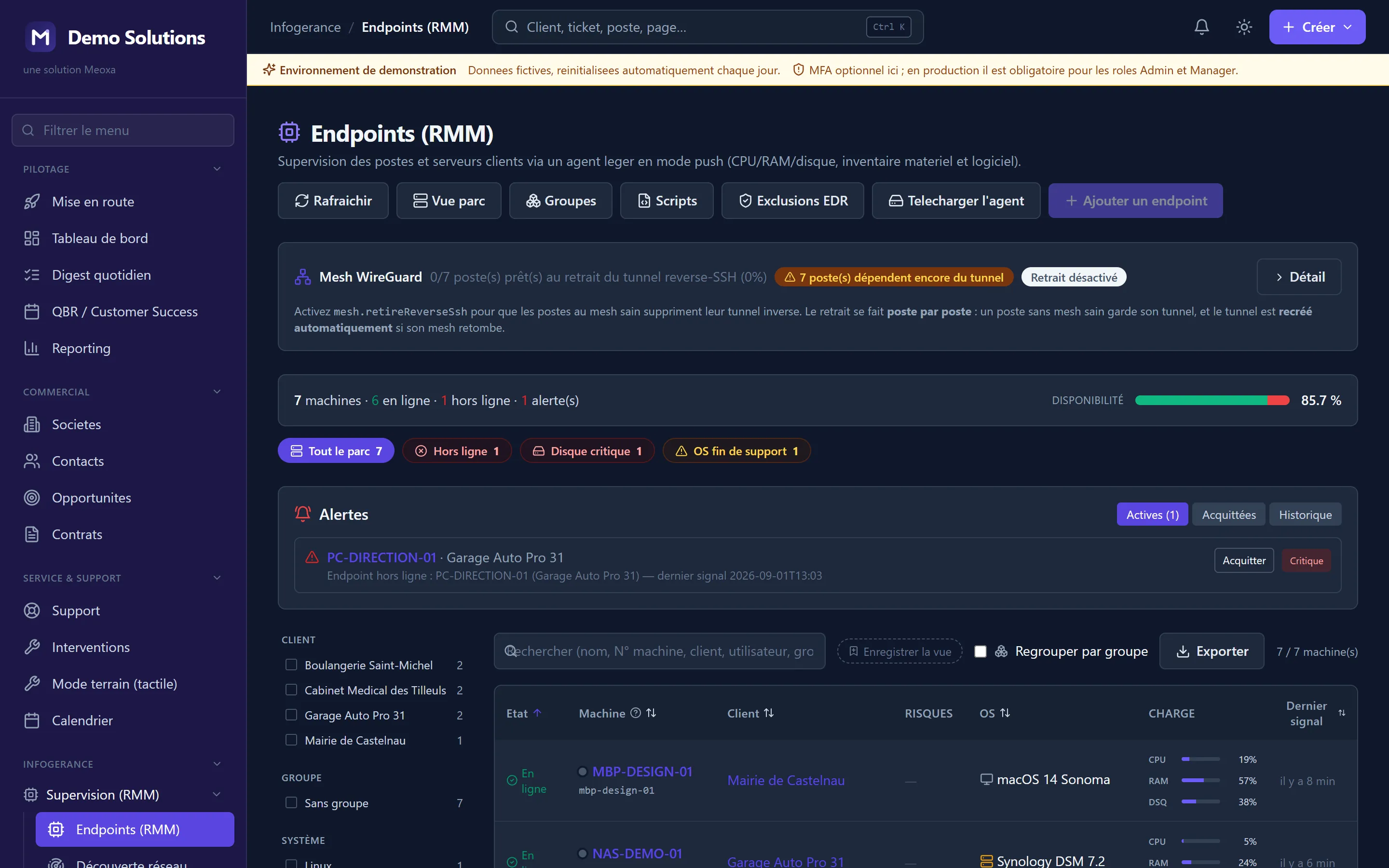The width and height of the screenshot is (1389, 868).
Task: Open Support lifebuoy icon in sidebar
Action: point(32,610)
